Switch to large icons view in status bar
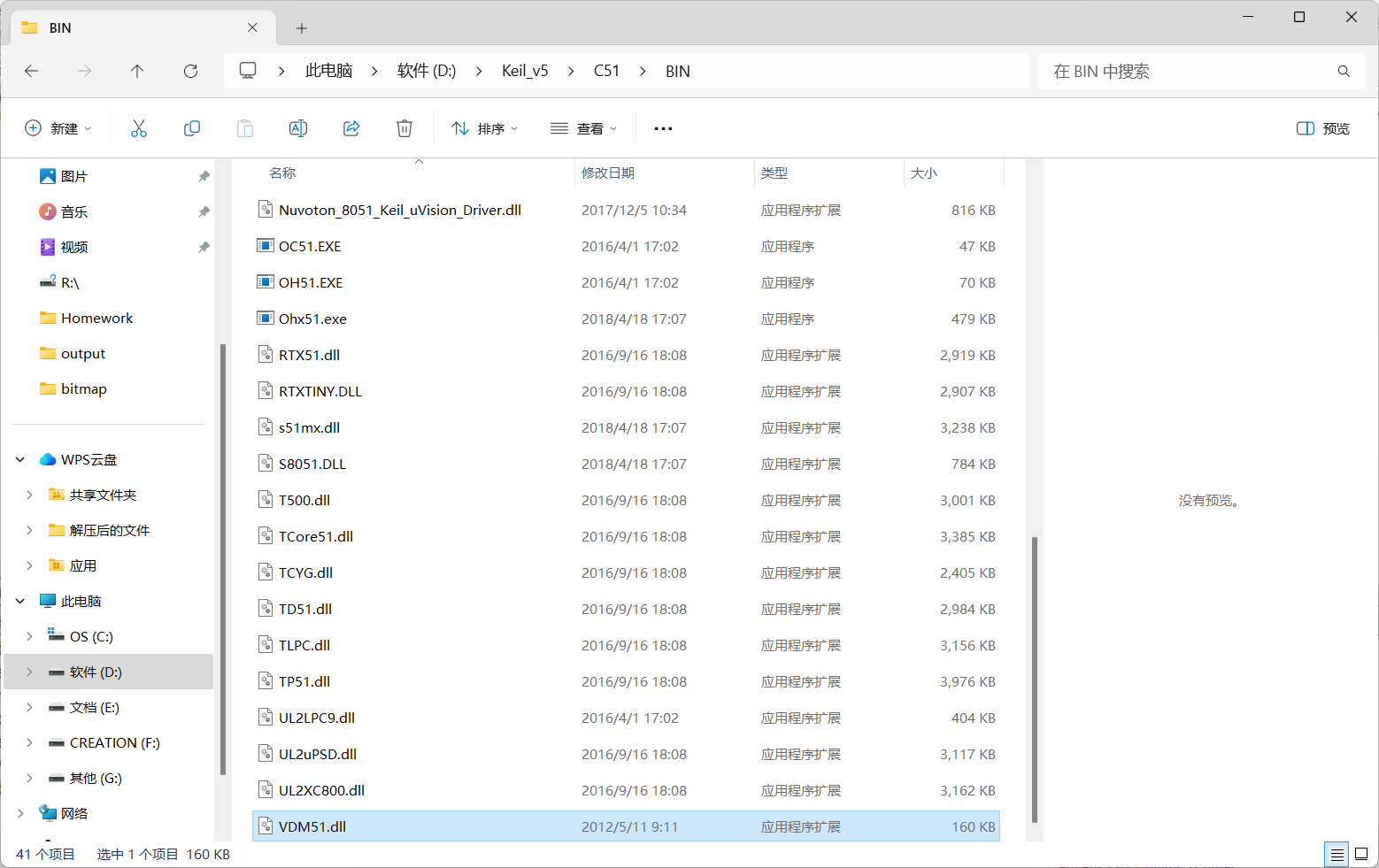 pyautogui.click(x=1361, y=854)
